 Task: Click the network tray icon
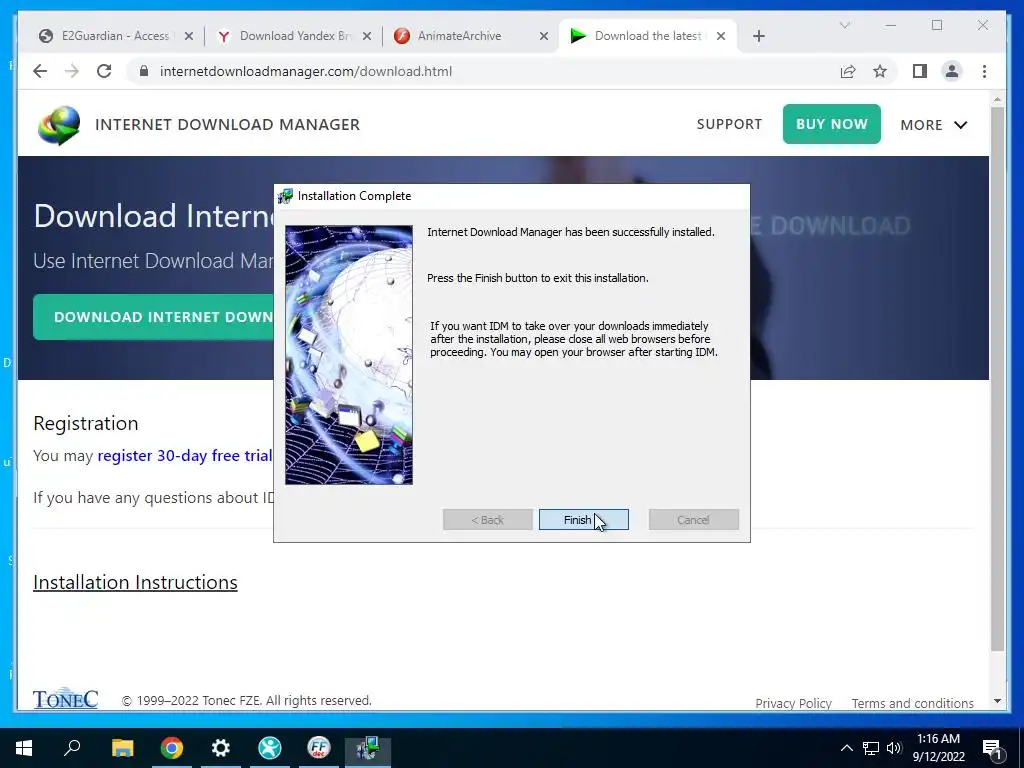tap(871, 748)
